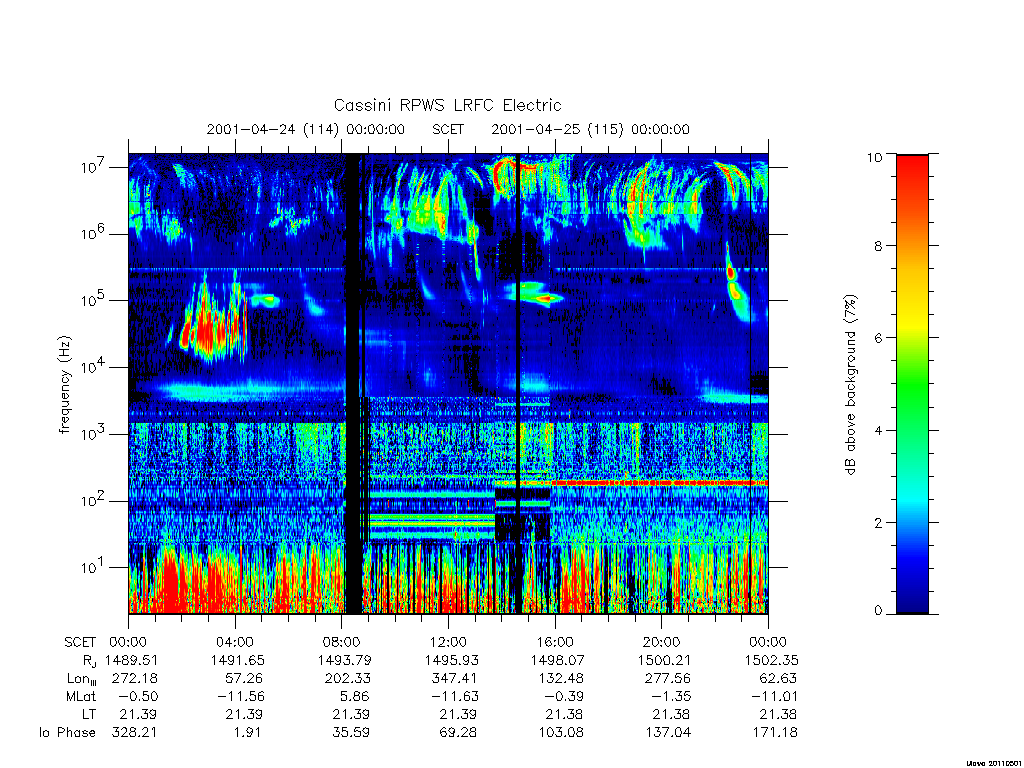Click the Io Phase value '35.59'

coord(351,733)
